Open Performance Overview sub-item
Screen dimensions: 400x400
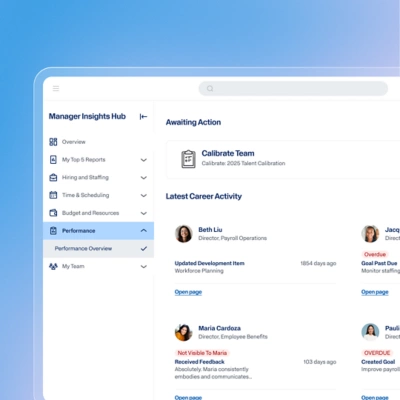[x=98, y=248]
